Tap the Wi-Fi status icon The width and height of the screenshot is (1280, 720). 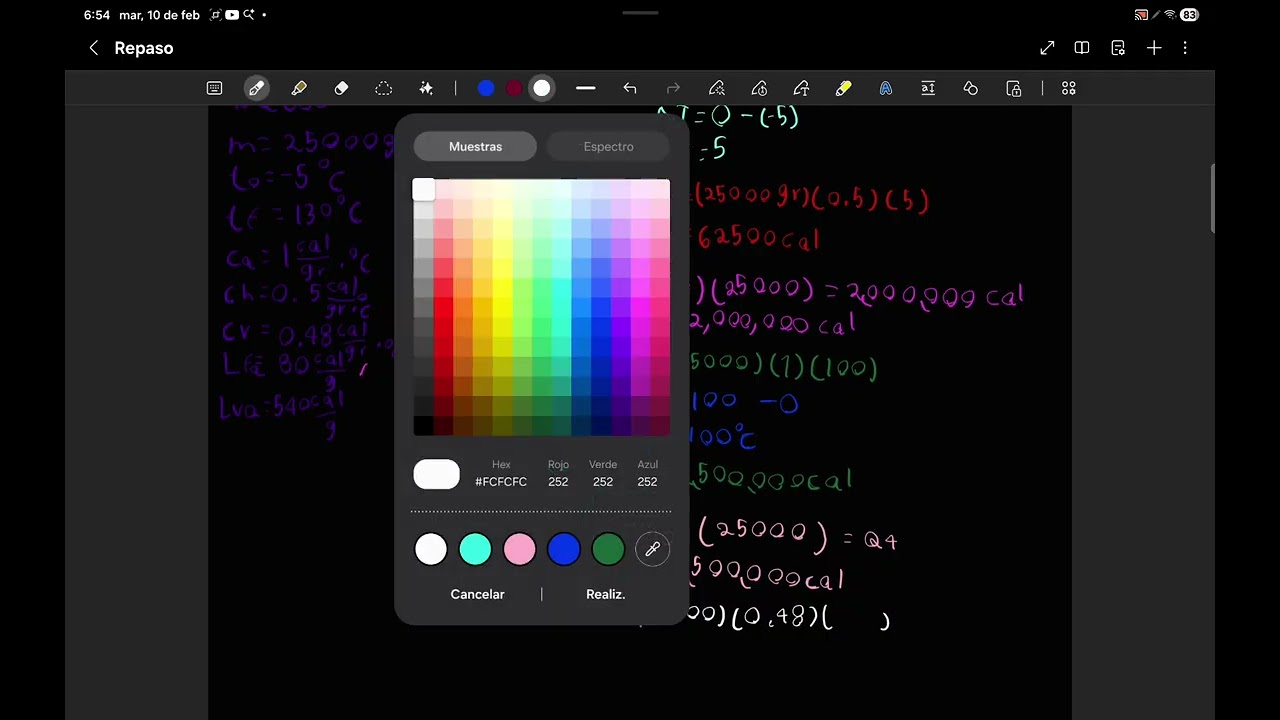1170,15
